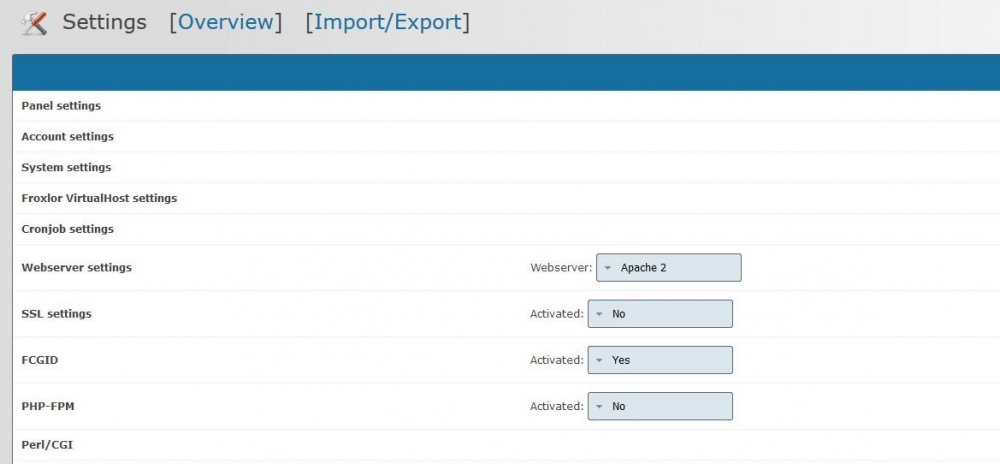Open Froxlor VirtualHost settings section
This screenshot has height=464, width=1000.
point(99,199)
